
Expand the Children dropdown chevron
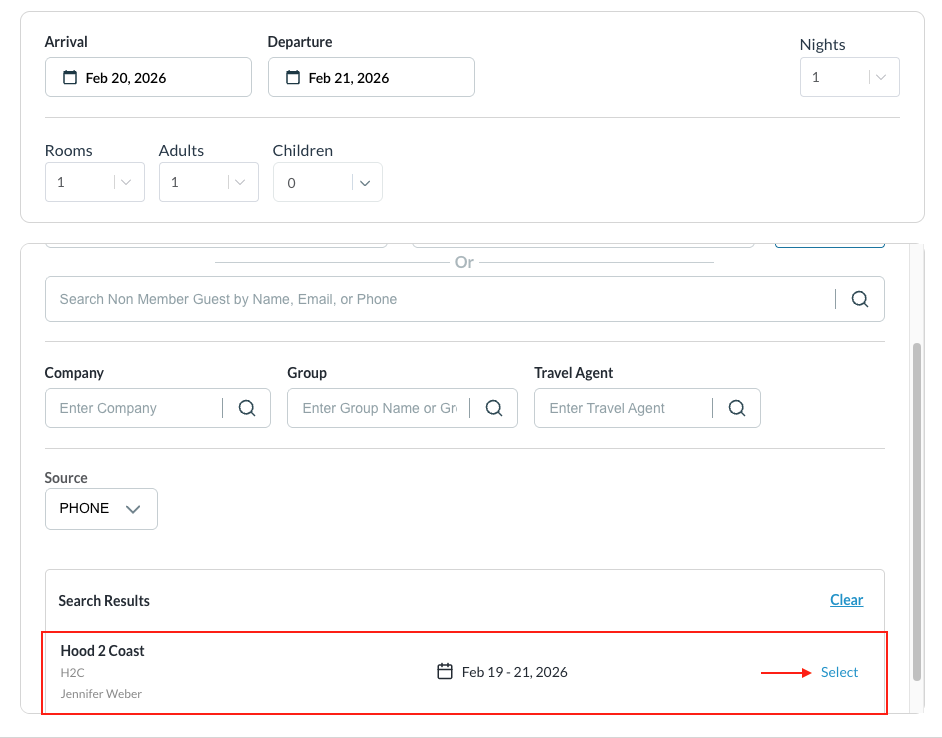coord(365,183)
